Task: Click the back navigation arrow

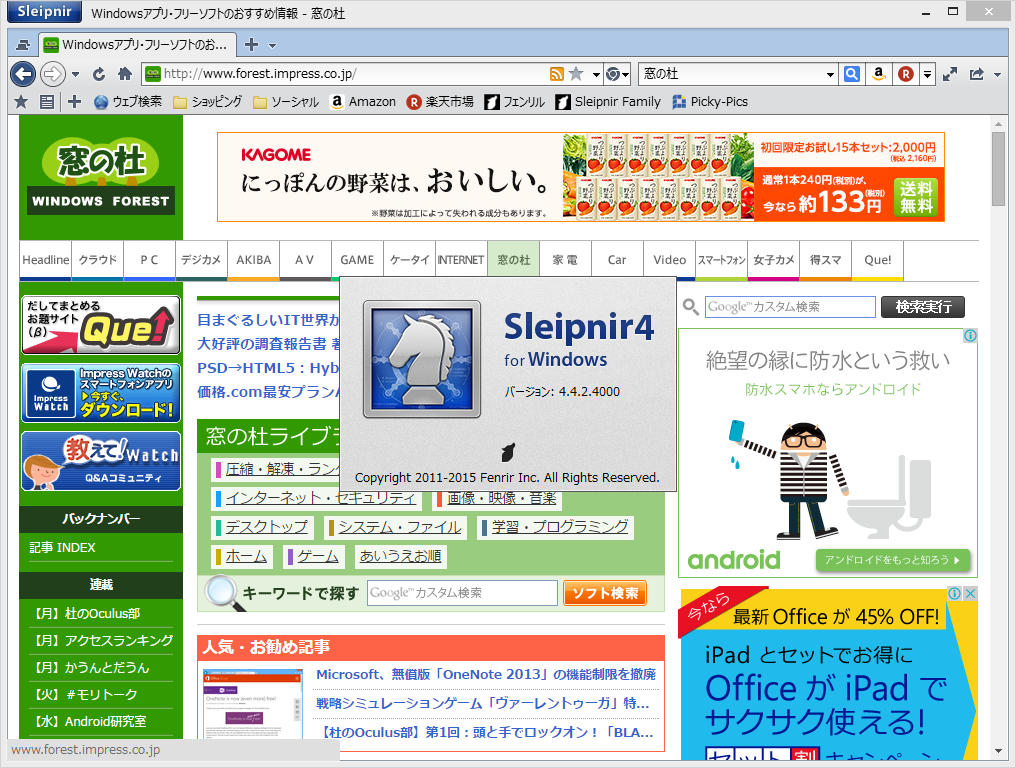Action: 22,74
